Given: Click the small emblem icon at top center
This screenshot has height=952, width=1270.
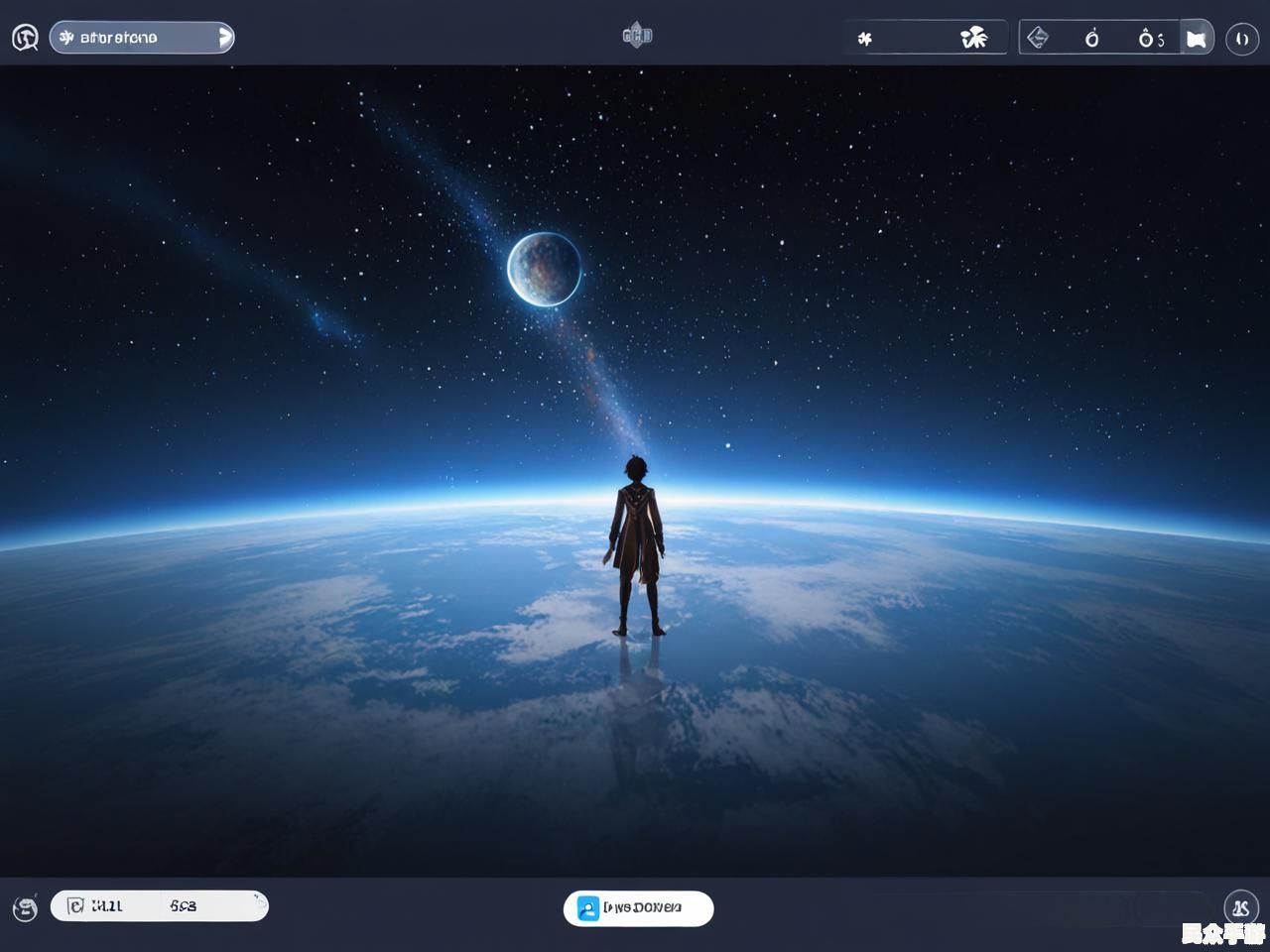Looking at the screenshot, I should pos(637,36).
